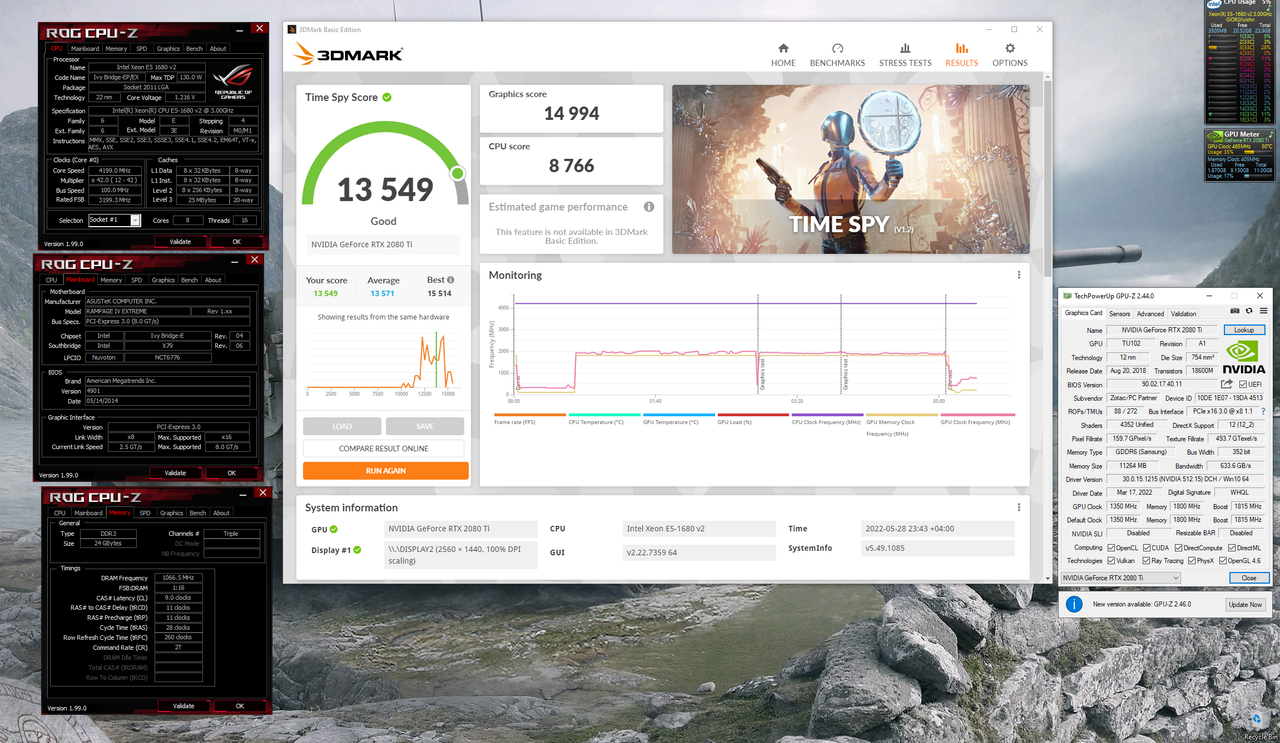Open the System information three-dot menu
1280x743 pixels.
(1019, 507)
